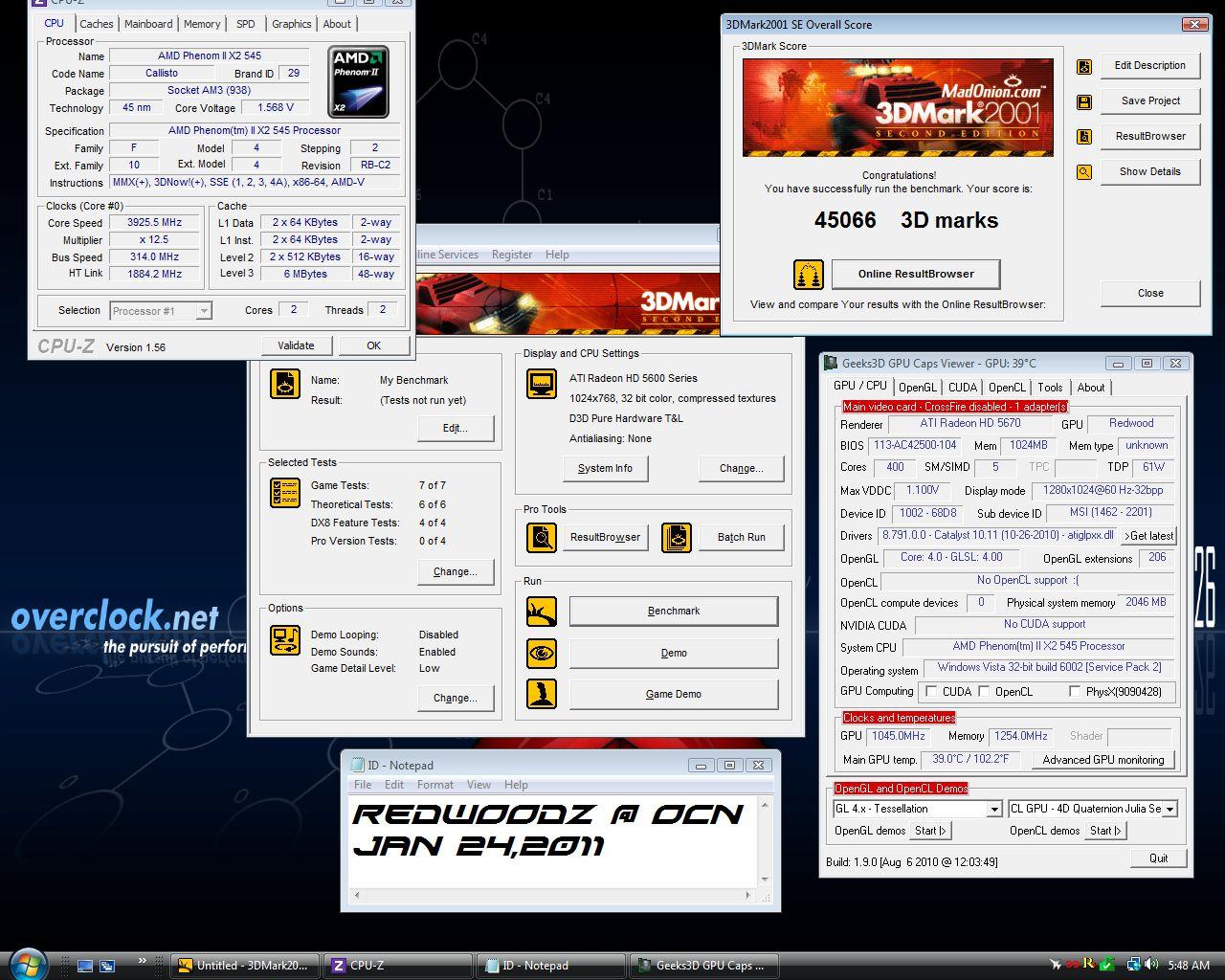Click the Show Details magnifier icon
1225x980 pixels.
pyautogui.click(x=1084, y=172)
